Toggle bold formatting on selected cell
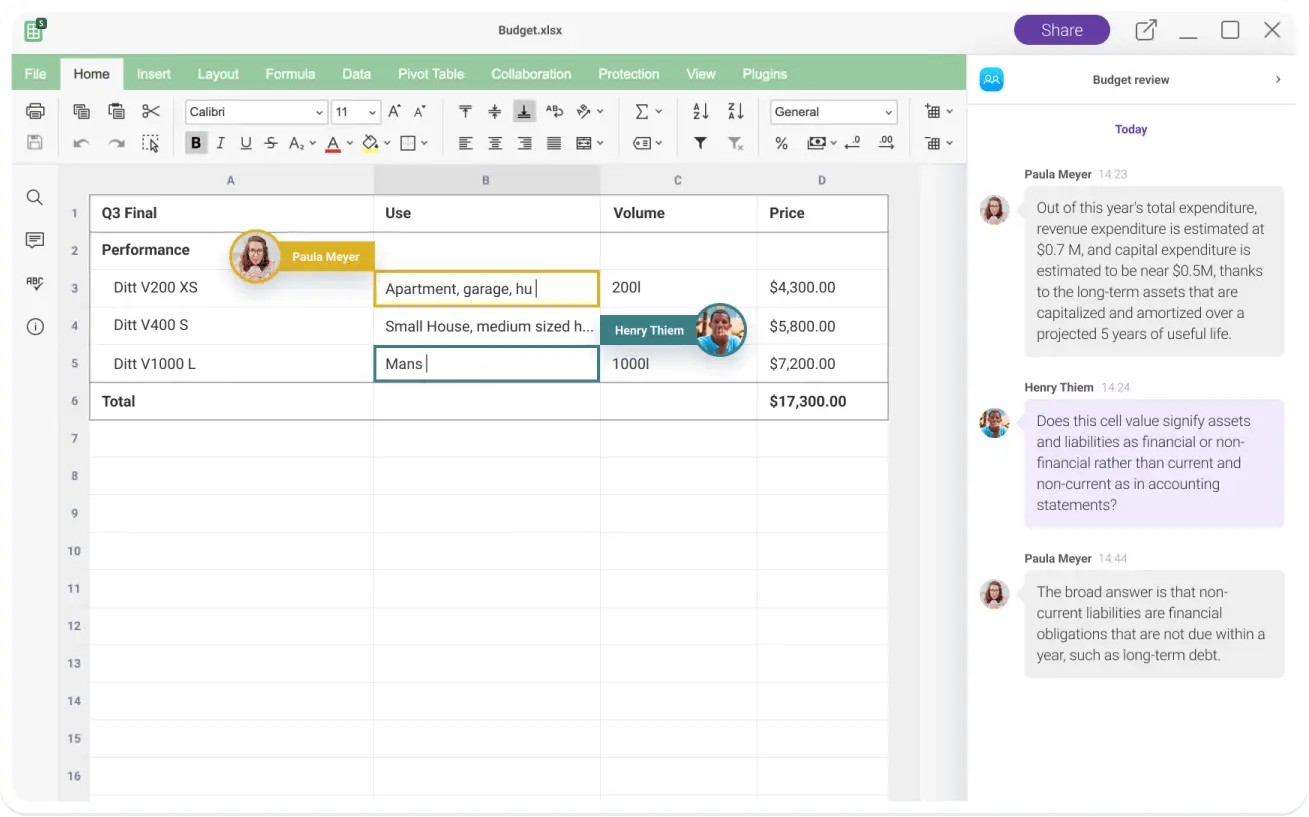 click(196, 143)
